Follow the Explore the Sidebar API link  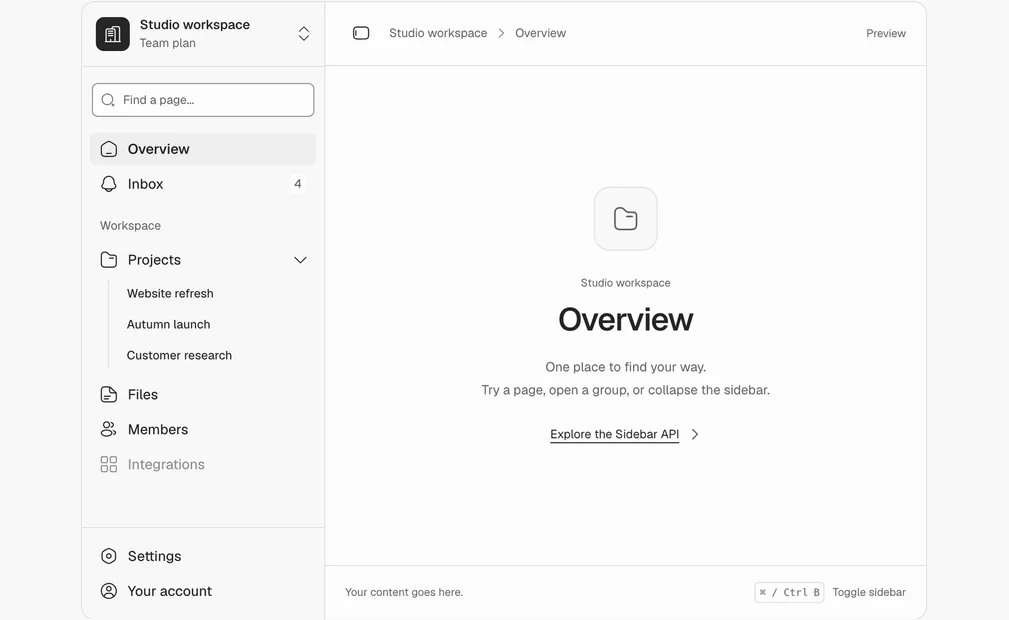pyautogui.click(x=615, y=435)
